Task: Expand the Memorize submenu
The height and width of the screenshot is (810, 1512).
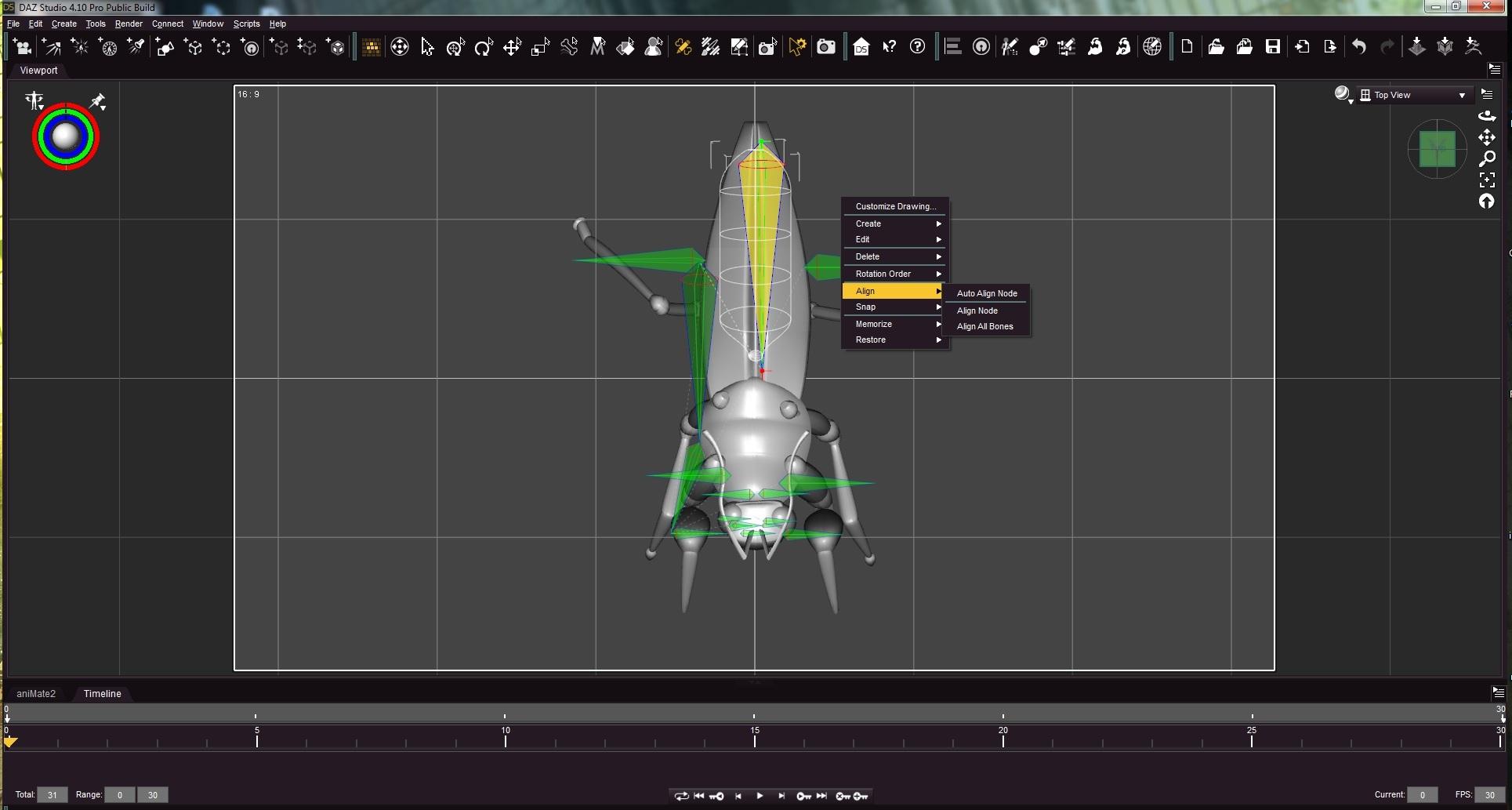Action: (x=894, y=324)
